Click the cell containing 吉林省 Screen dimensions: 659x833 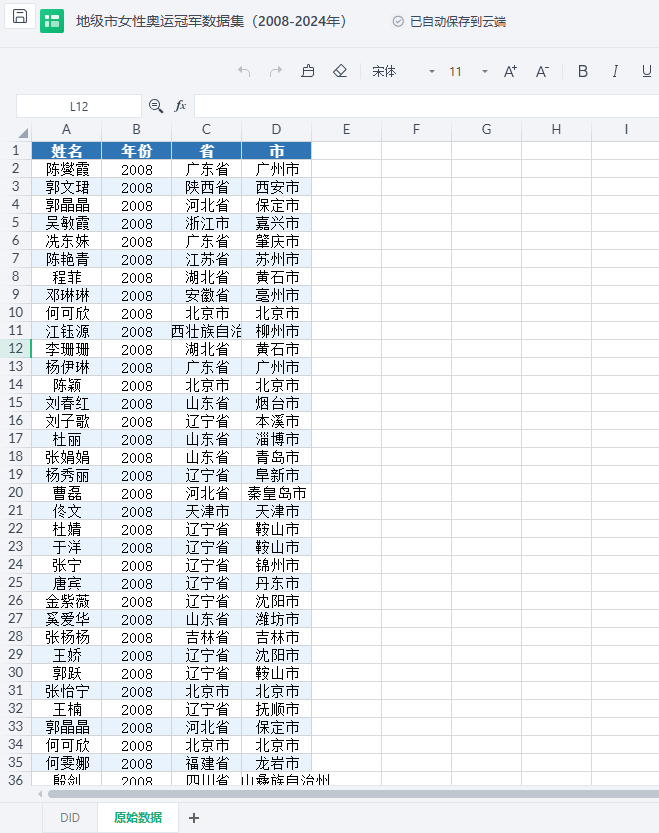click(x=207, y=637)
